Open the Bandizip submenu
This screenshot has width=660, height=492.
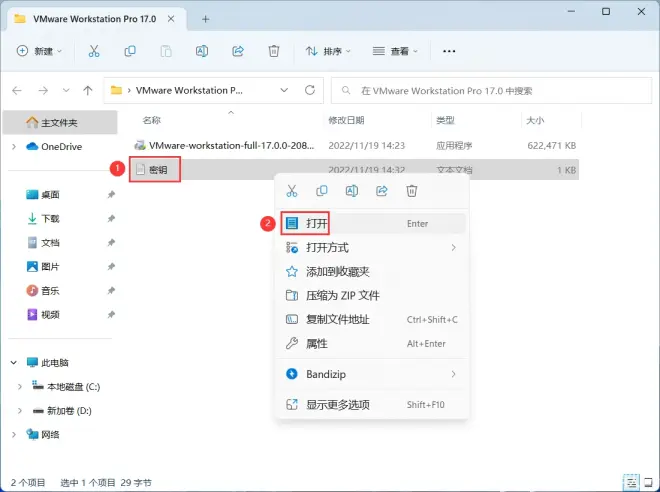pos(373,374)
